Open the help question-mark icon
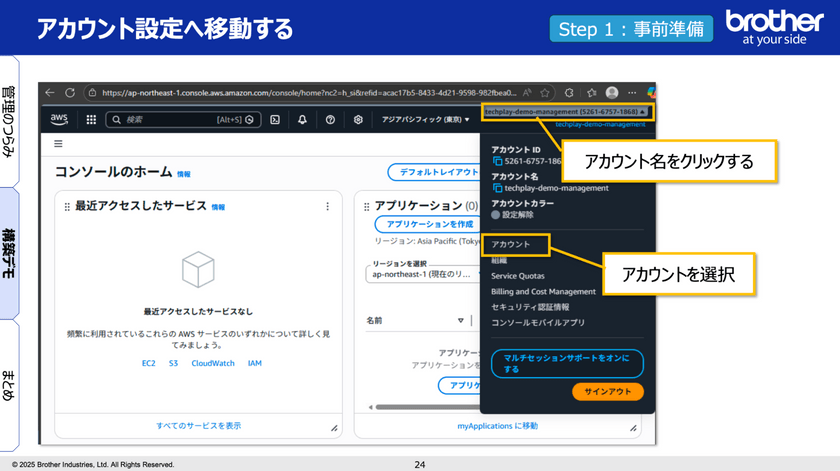 (330, 119)
